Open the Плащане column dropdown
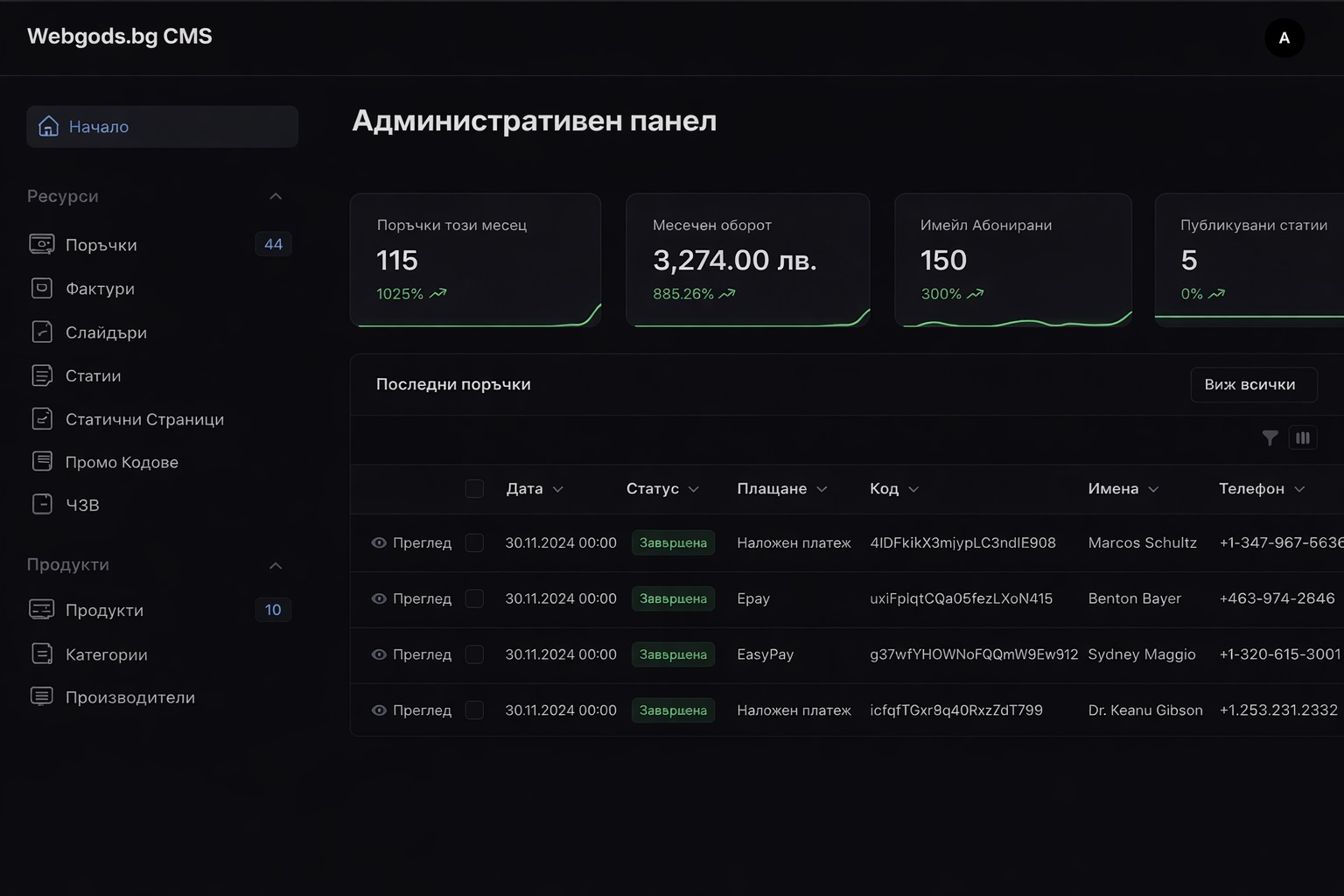 click(822, 489)
